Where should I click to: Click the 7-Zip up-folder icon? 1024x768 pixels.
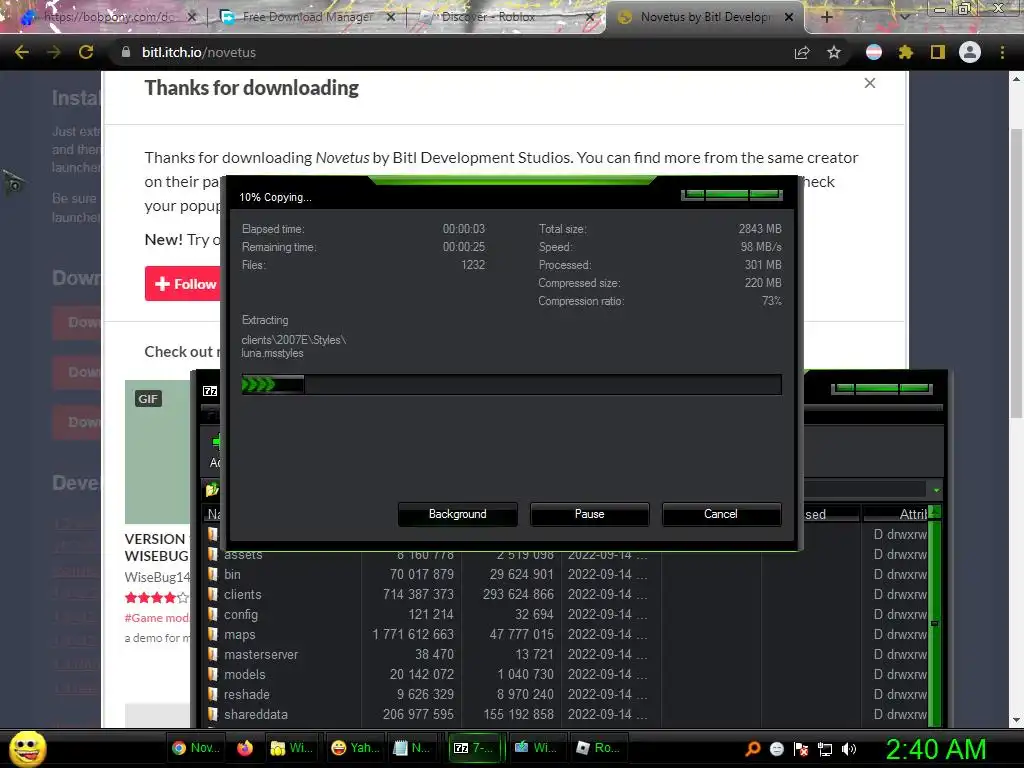click(x=212, y=489)
